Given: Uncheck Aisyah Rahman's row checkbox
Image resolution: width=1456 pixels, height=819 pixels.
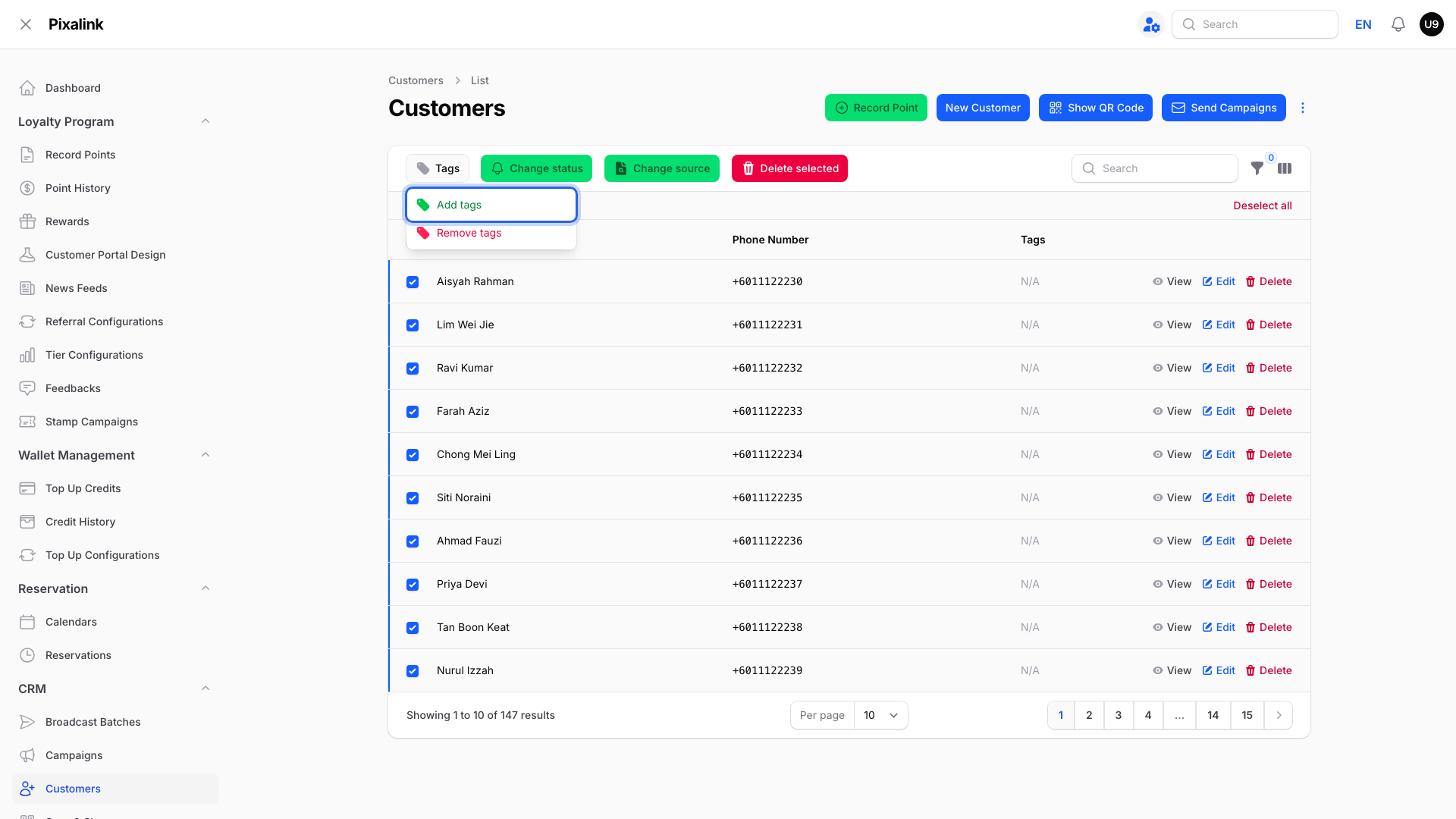Looking at the screenshot, I should [413, 282].
